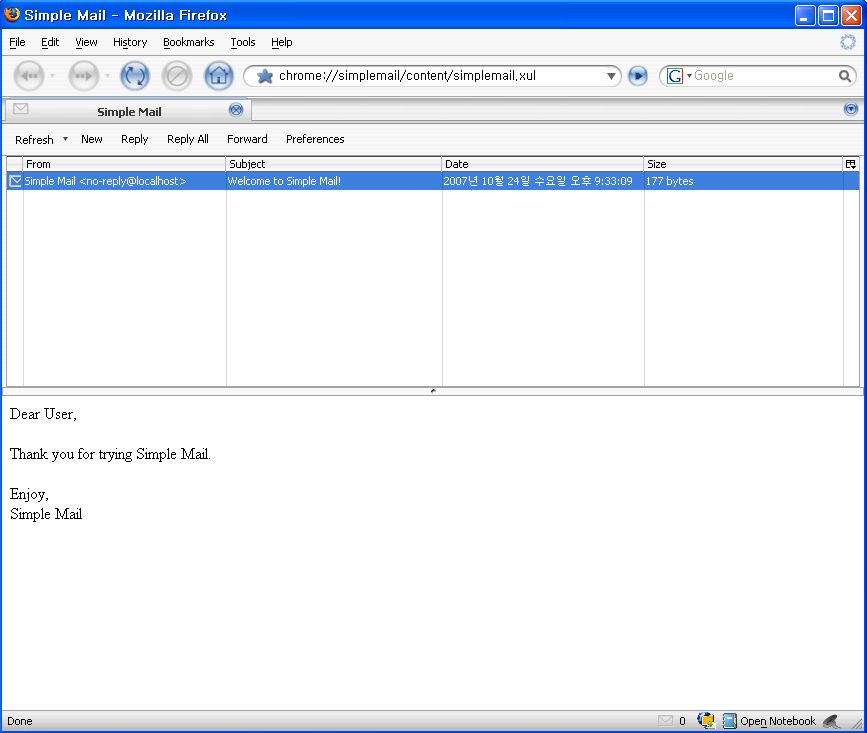Click the Reply button
This screenshot has width=867, height=733.
tap(134, 139)
